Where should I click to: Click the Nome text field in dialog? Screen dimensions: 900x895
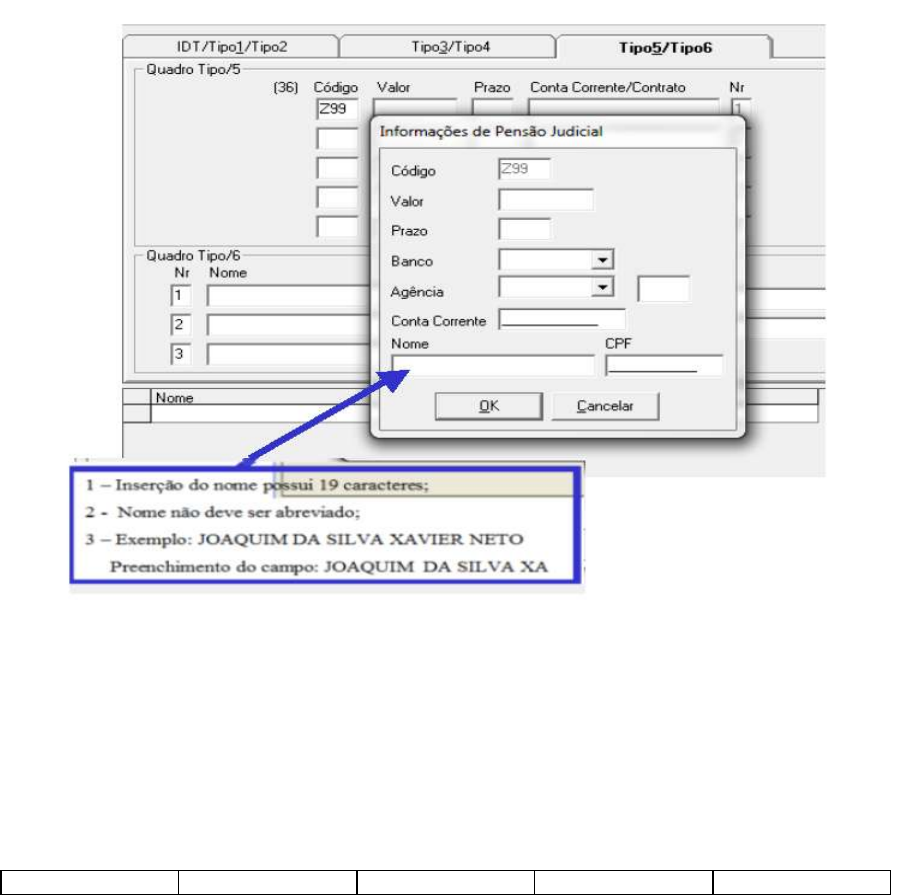pos(492,366)
